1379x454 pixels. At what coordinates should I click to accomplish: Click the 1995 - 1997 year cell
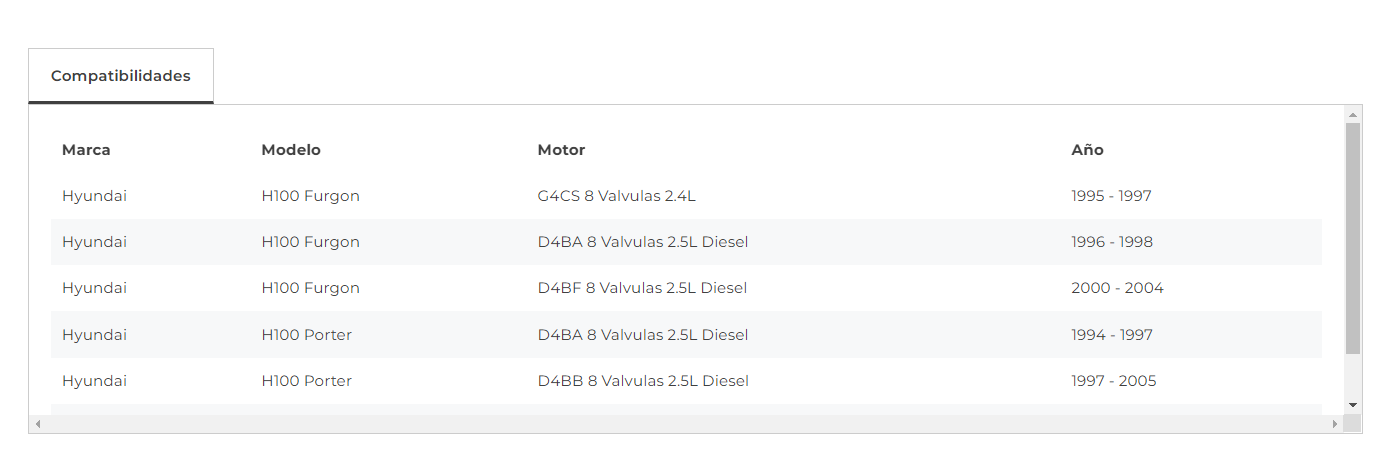[x=1111, y=196]
